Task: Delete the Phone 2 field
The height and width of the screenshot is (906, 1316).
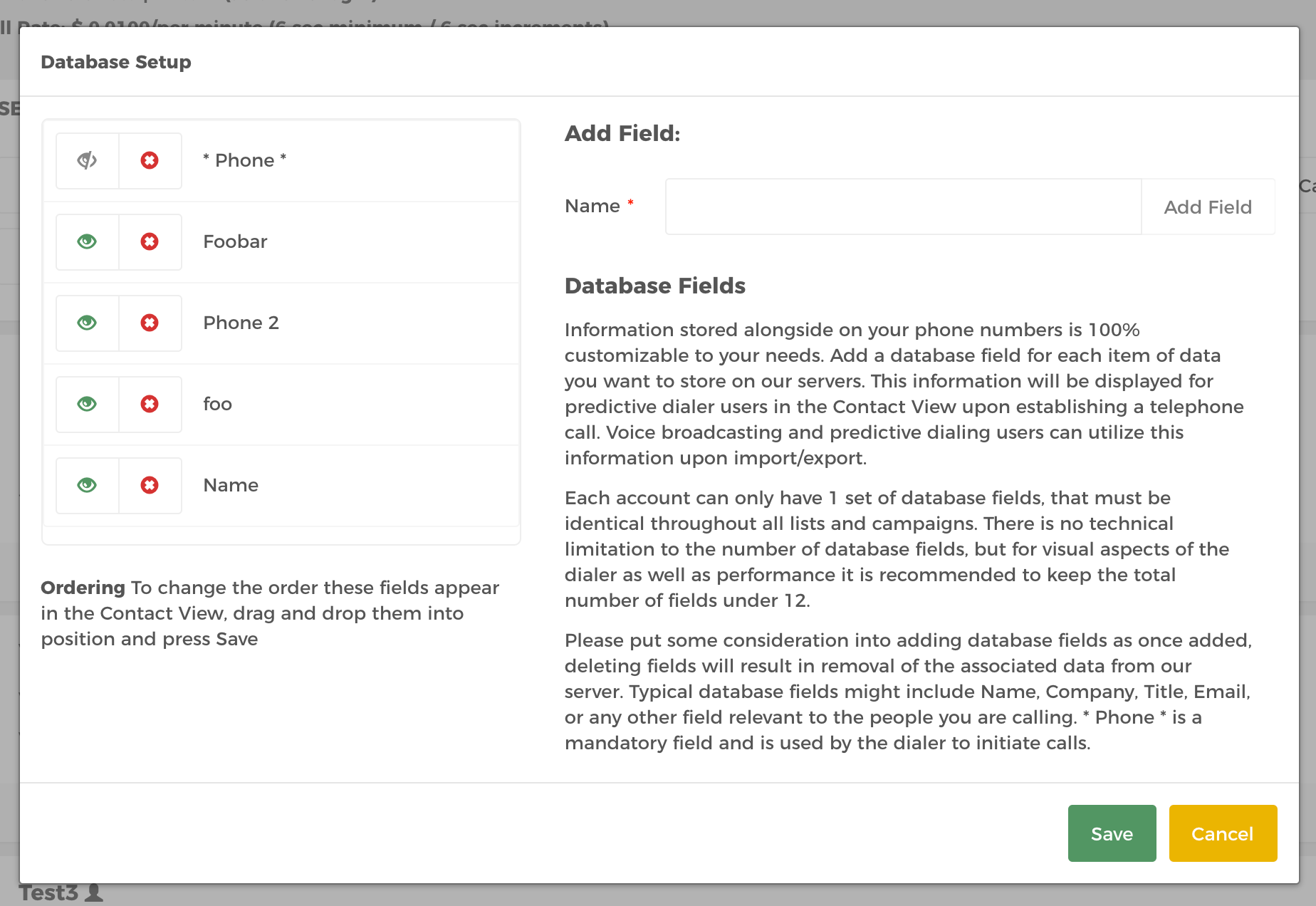Action: pos(150,323)
